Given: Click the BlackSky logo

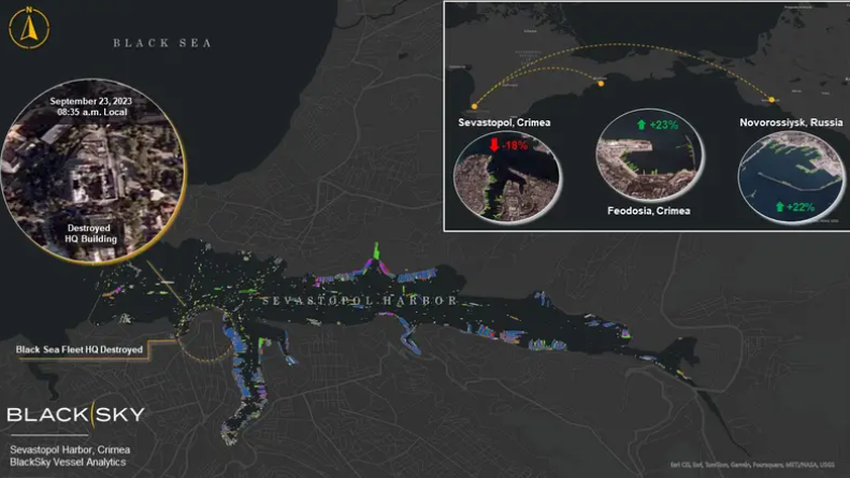Looking at the screenshot, I should pos(75,414).
